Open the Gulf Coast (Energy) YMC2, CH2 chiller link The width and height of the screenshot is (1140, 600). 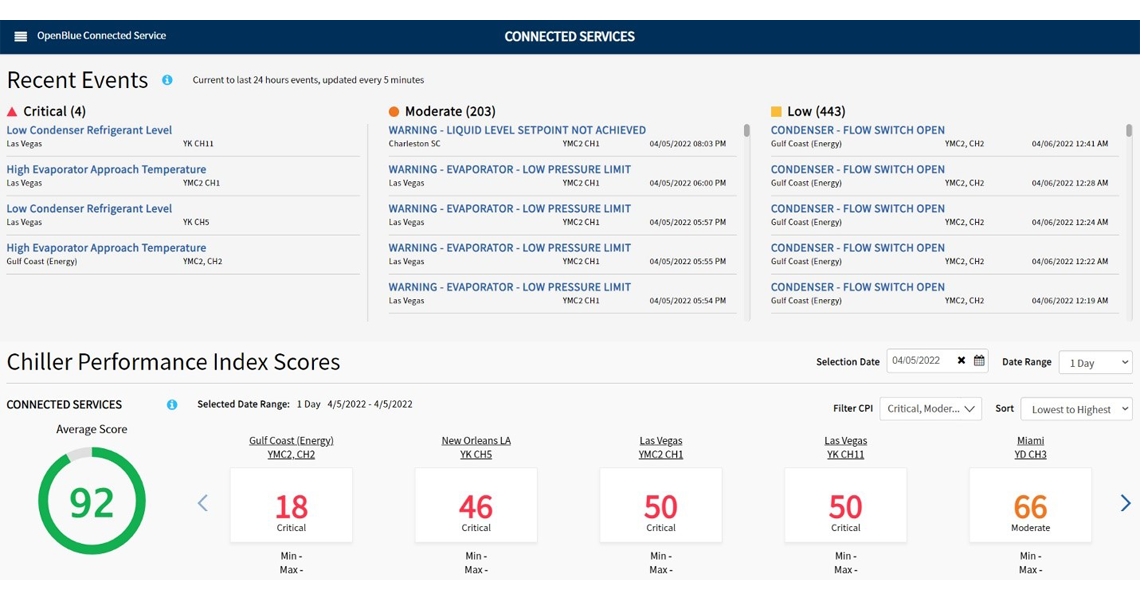point(291,447)
